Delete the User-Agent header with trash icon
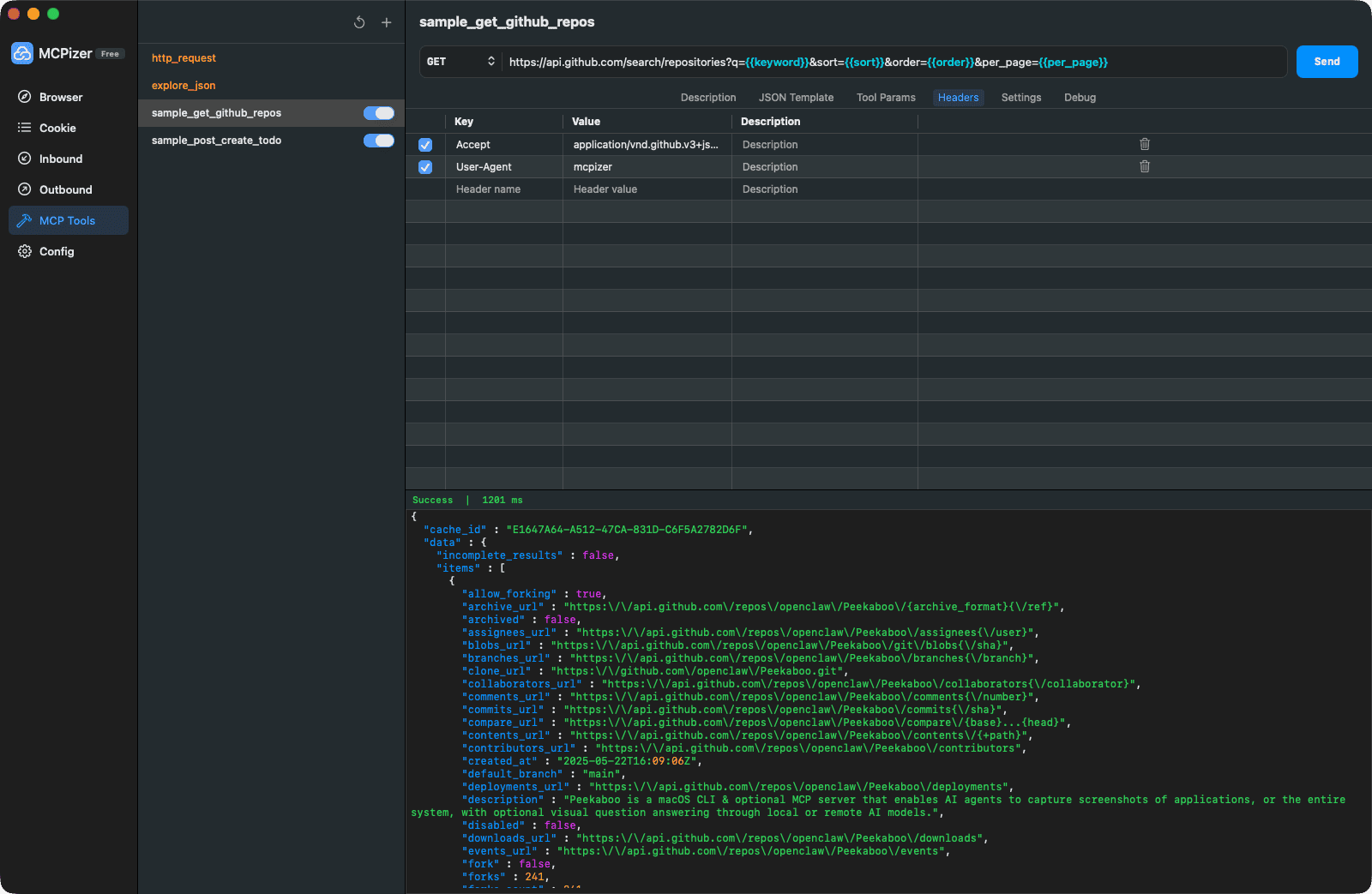Viewport: 1372px width, 894px height. [x=1145, y=166]
